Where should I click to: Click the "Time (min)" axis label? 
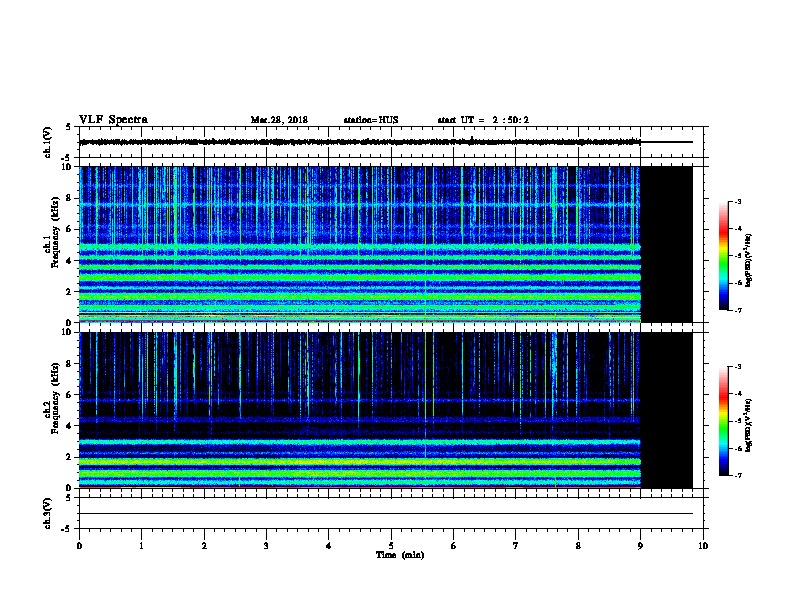coord(400,555)
